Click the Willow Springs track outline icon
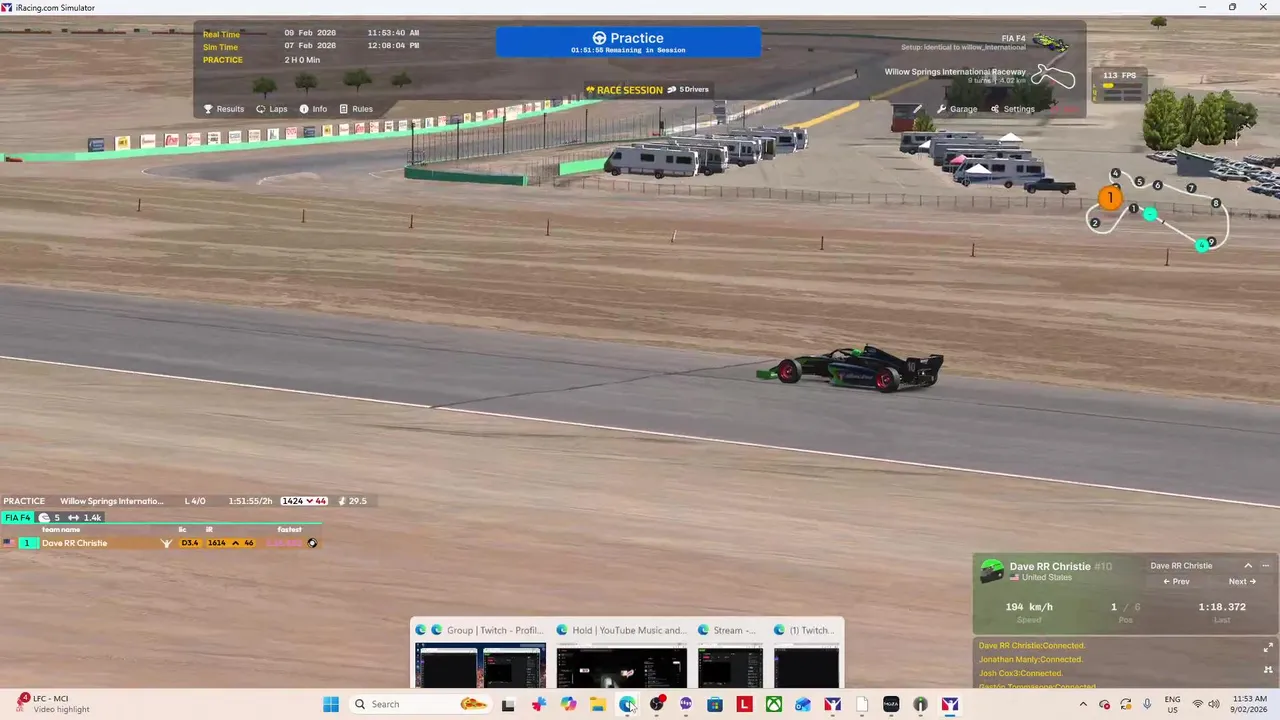The height and width of the screenshot is (720, 1280). tap(1052, 75)
